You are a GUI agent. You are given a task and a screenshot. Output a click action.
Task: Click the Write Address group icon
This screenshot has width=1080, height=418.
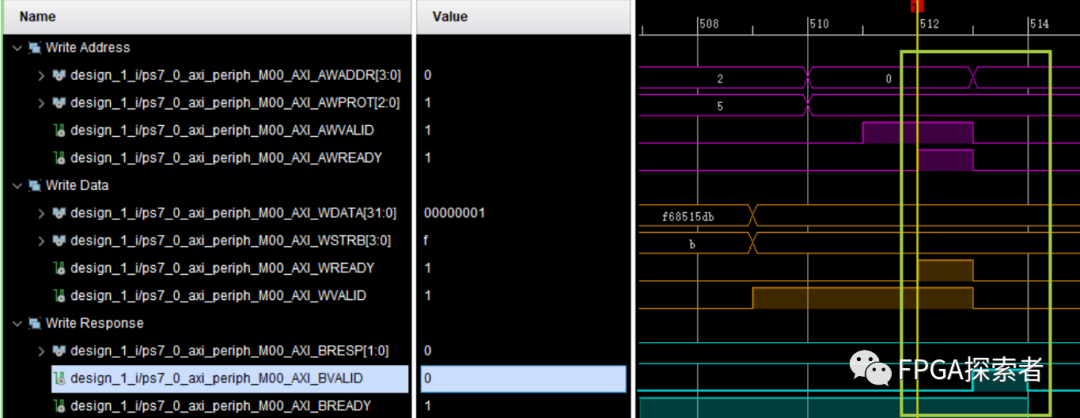click(34, 48)
